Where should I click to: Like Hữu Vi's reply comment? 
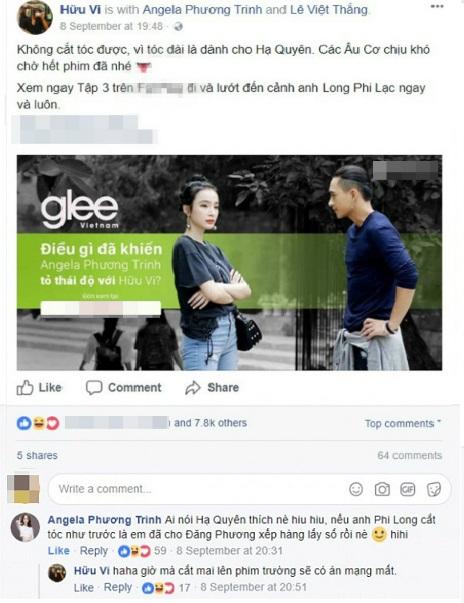(x=83, y=587)
